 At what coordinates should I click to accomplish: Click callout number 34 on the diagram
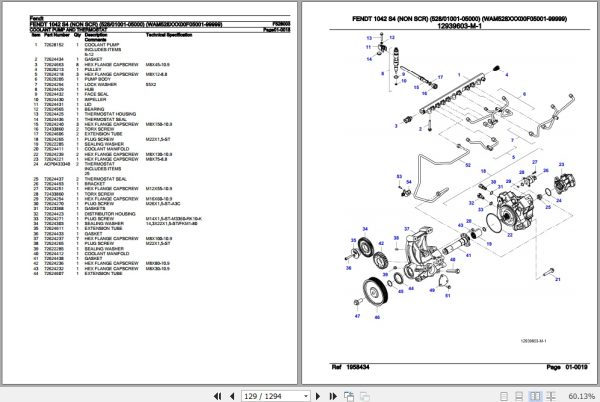[x=365, y=229]
